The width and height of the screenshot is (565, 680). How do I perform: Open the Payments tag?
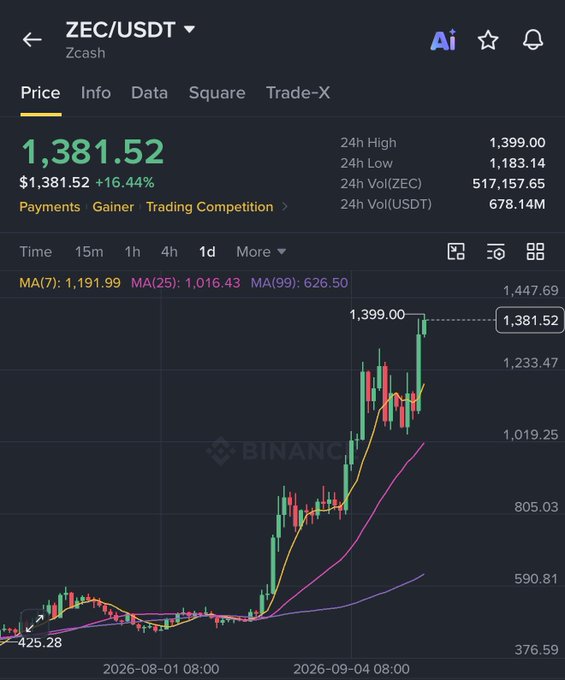pos(50,207)
